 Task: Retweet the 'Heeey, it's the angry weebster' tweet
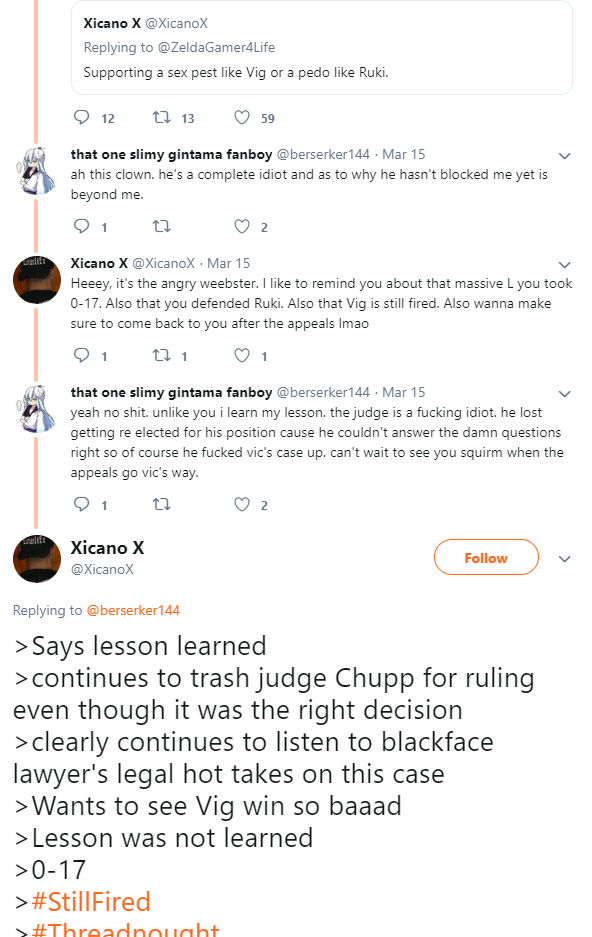pyautogui.click(x=162, y=356)
